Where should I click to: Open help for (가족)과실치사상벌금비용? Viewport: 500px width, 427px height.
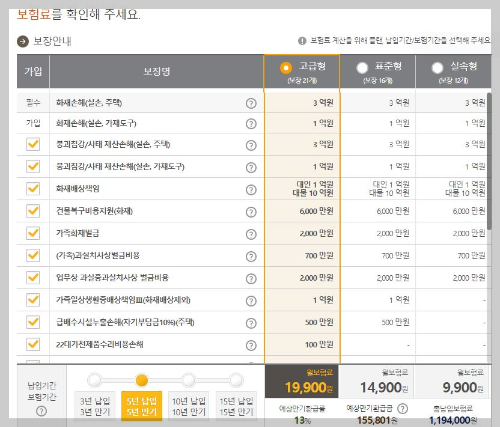pos(251,256)
